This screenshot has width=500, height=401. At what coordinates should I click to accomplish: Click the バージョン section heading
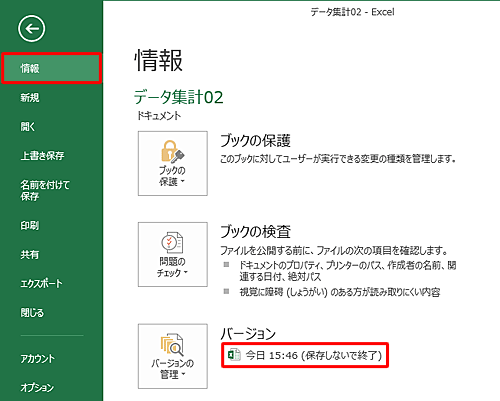[248, 333]
